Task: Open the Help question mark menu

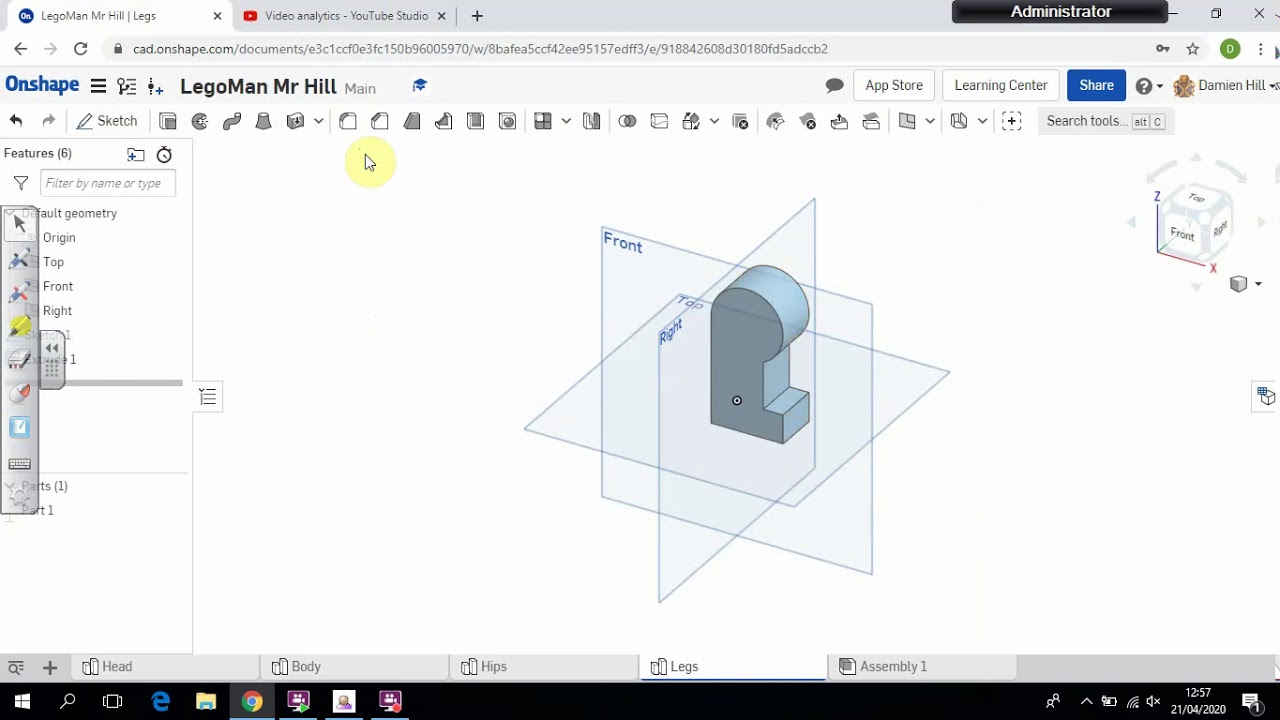Action: click(x=1148, y=86)
